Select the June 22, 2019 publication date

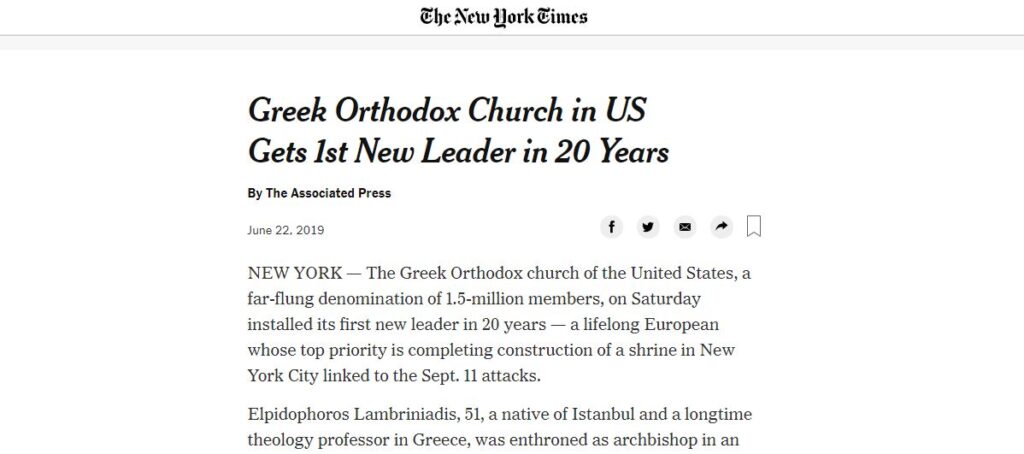point(285,230)
